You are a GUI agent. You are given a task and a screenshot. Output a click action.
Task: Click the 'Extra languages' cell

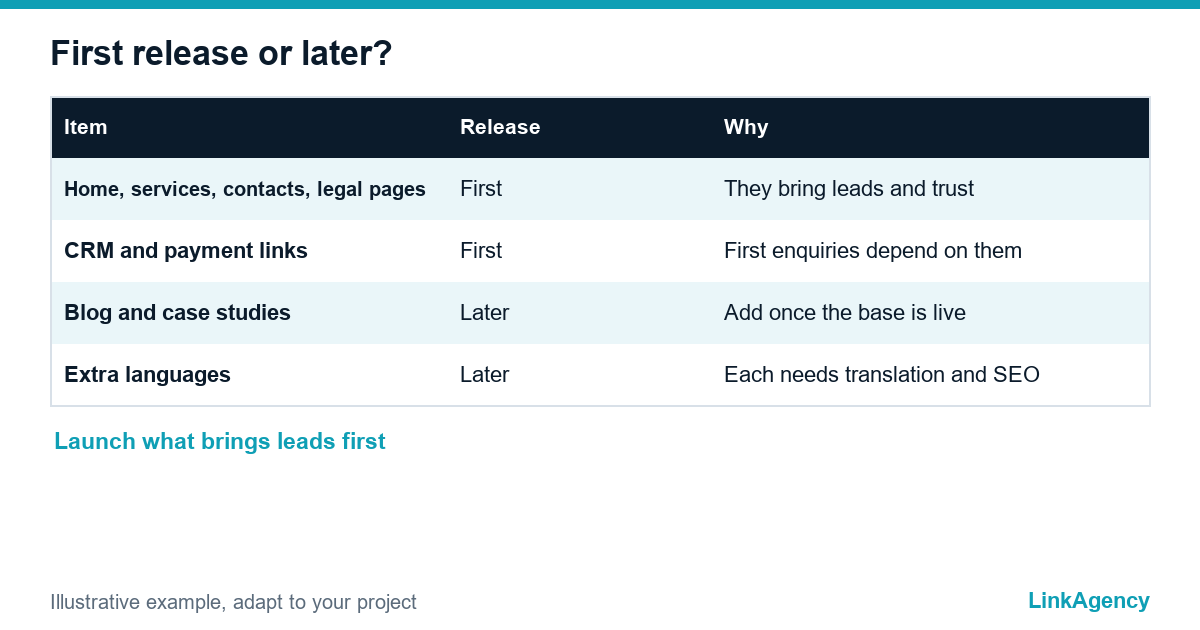pyautogui.click(x=147, y=375)
